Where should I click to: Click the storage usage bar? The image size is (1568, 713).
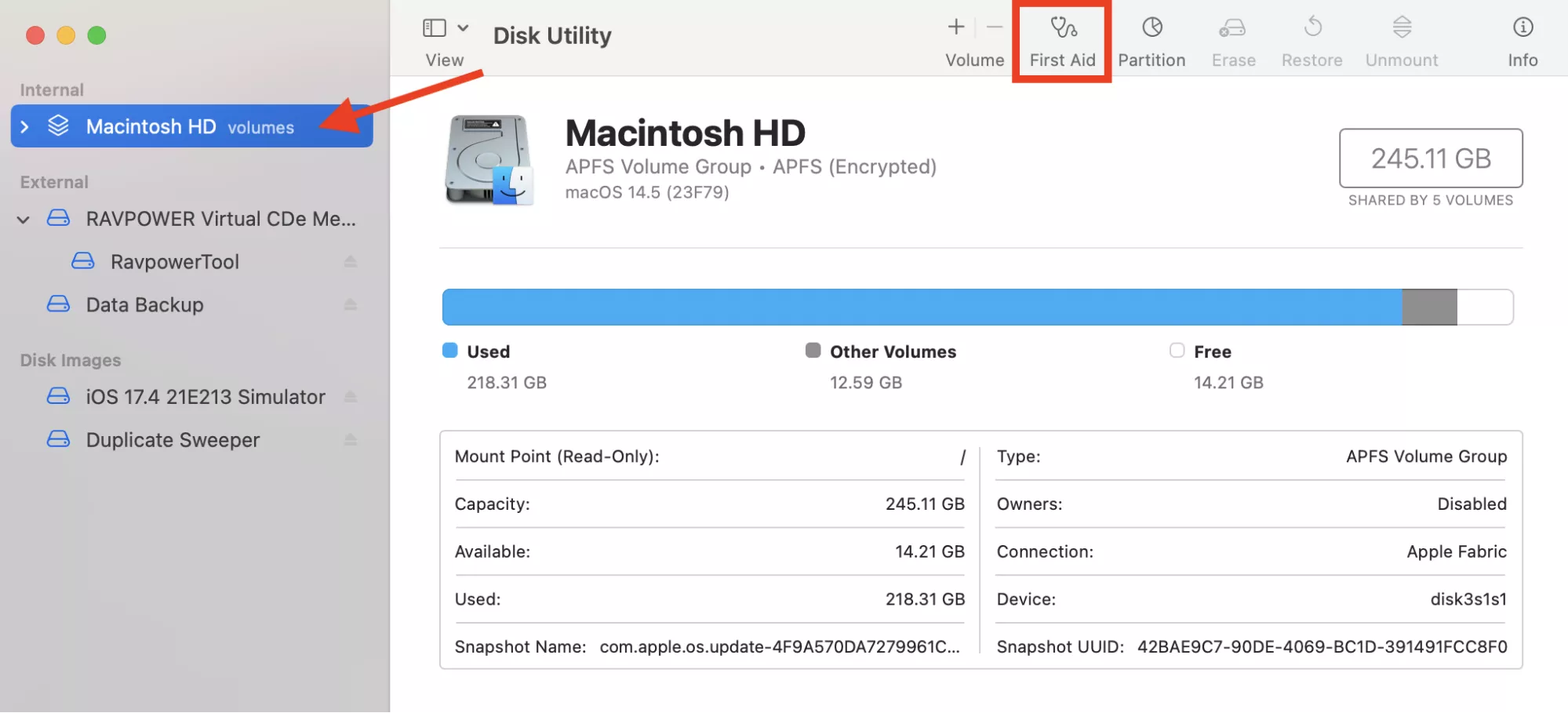coord(977,307)
